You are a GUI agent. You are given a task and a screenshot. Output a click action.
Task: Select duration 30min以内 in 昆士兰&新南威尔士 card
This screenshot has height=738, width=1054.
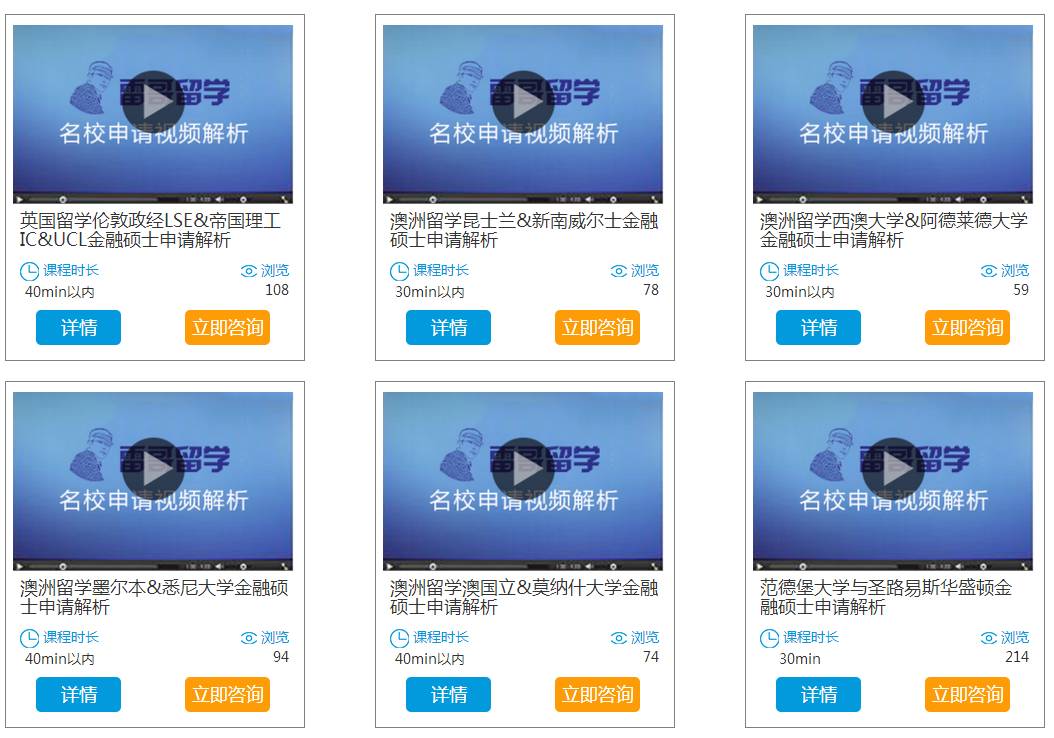pyautogui.click(x=430, y=292)
